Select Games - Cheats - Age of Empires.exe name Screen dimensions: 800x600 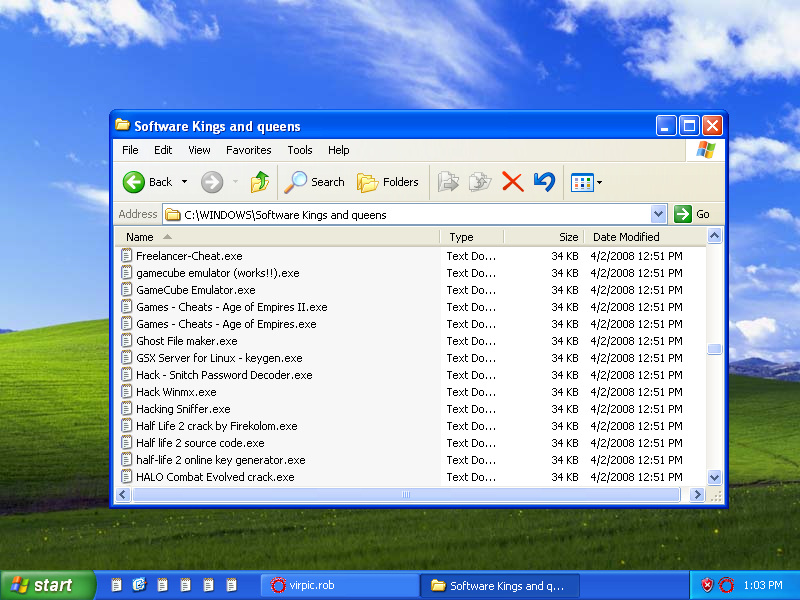(x=226, y=324)
